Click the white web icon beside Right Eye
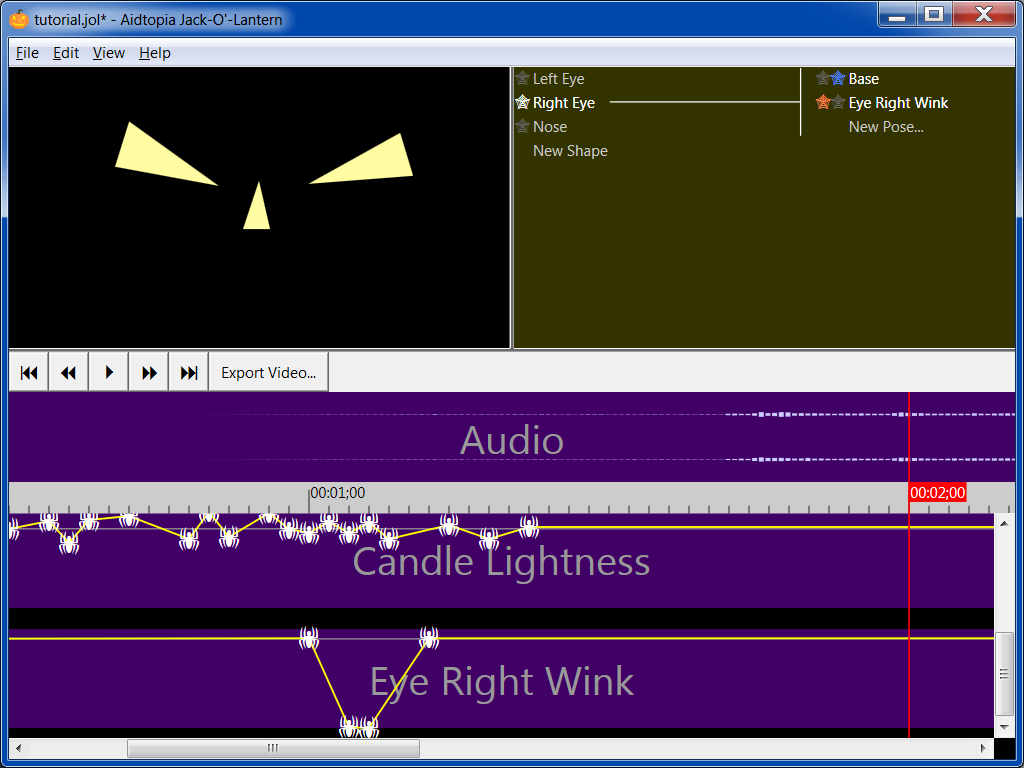This screenshot has height=768, width=1024. click(x=522, y=103)
